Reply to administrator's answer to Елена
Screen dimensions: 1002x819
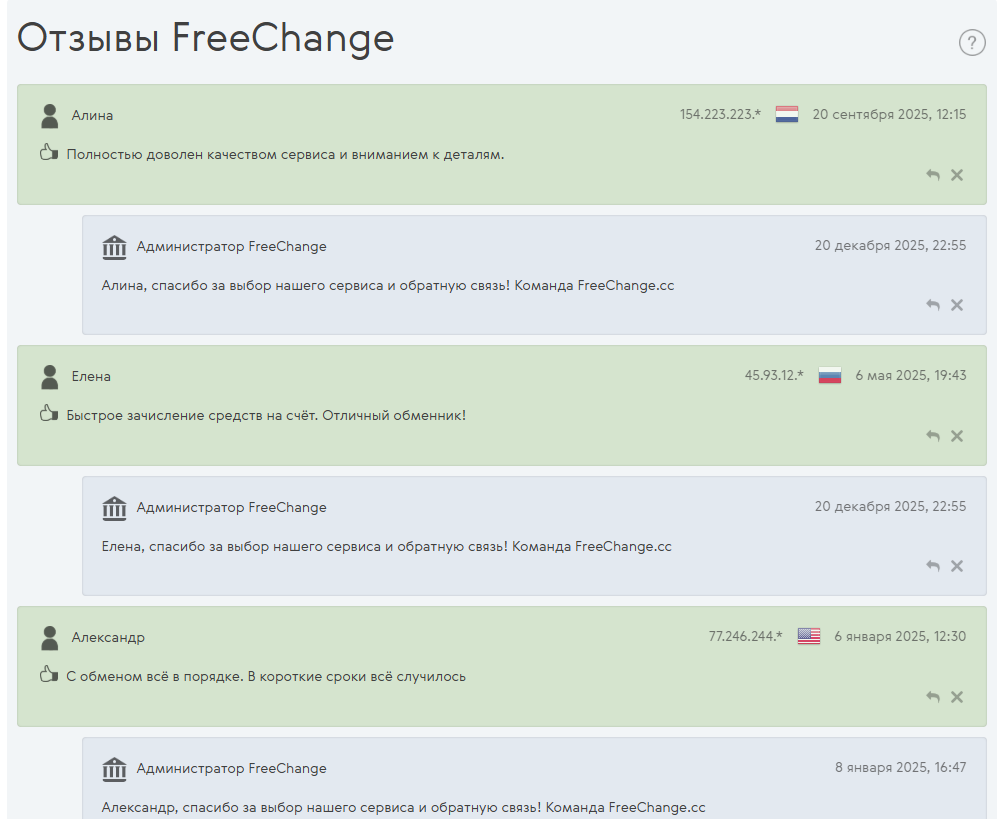[933, 566]
